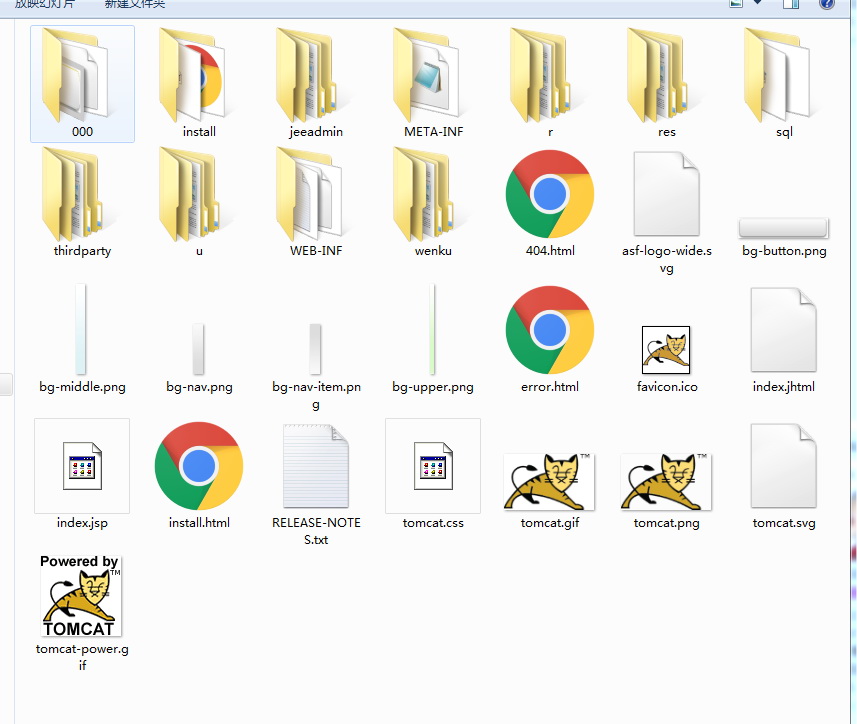
Task: Select the bg-nav-item.png image file
Action: point(316,367)
